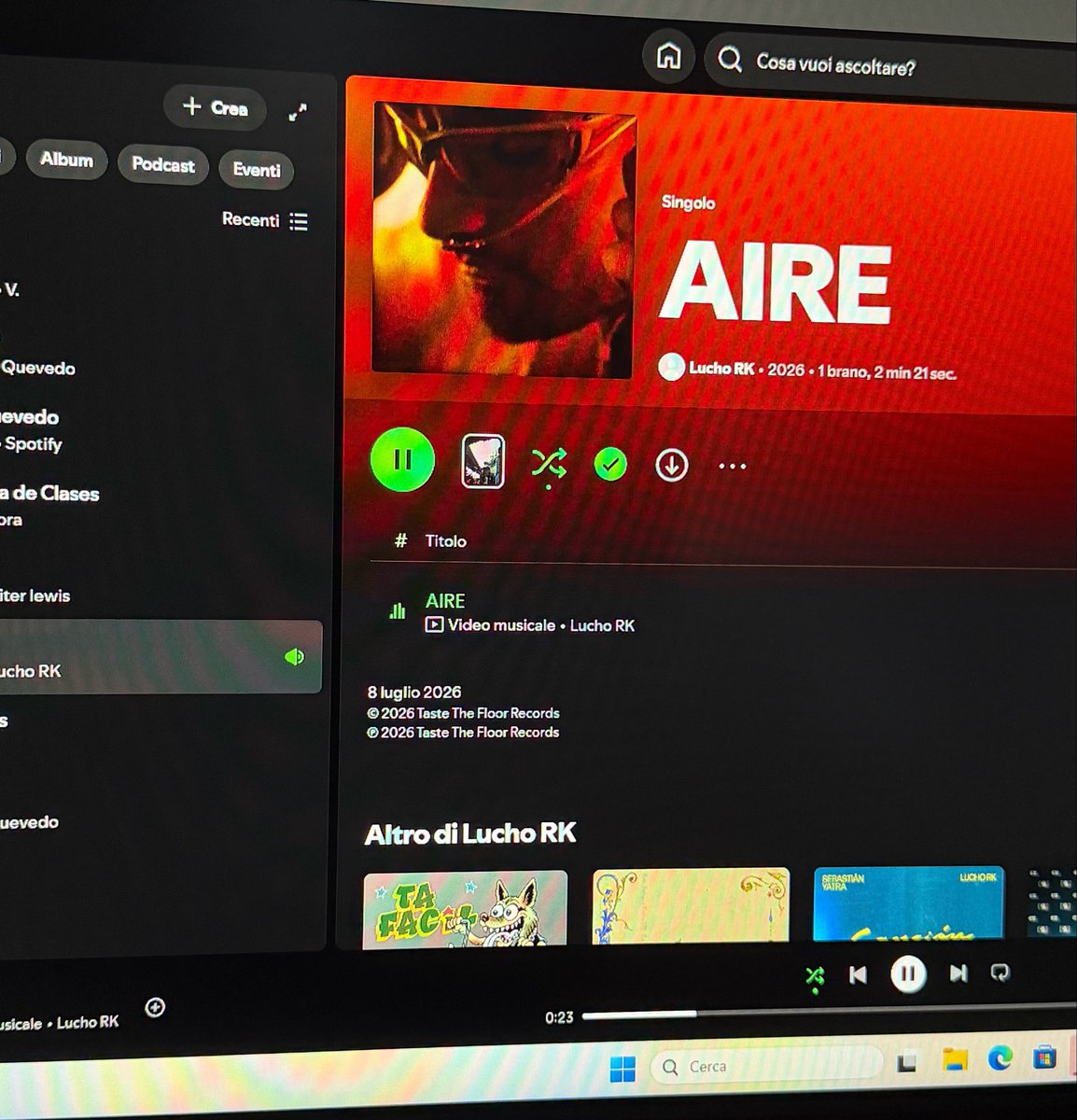Skip to previous track
Screen dimensions: 1077x1120
coord(858,974)
